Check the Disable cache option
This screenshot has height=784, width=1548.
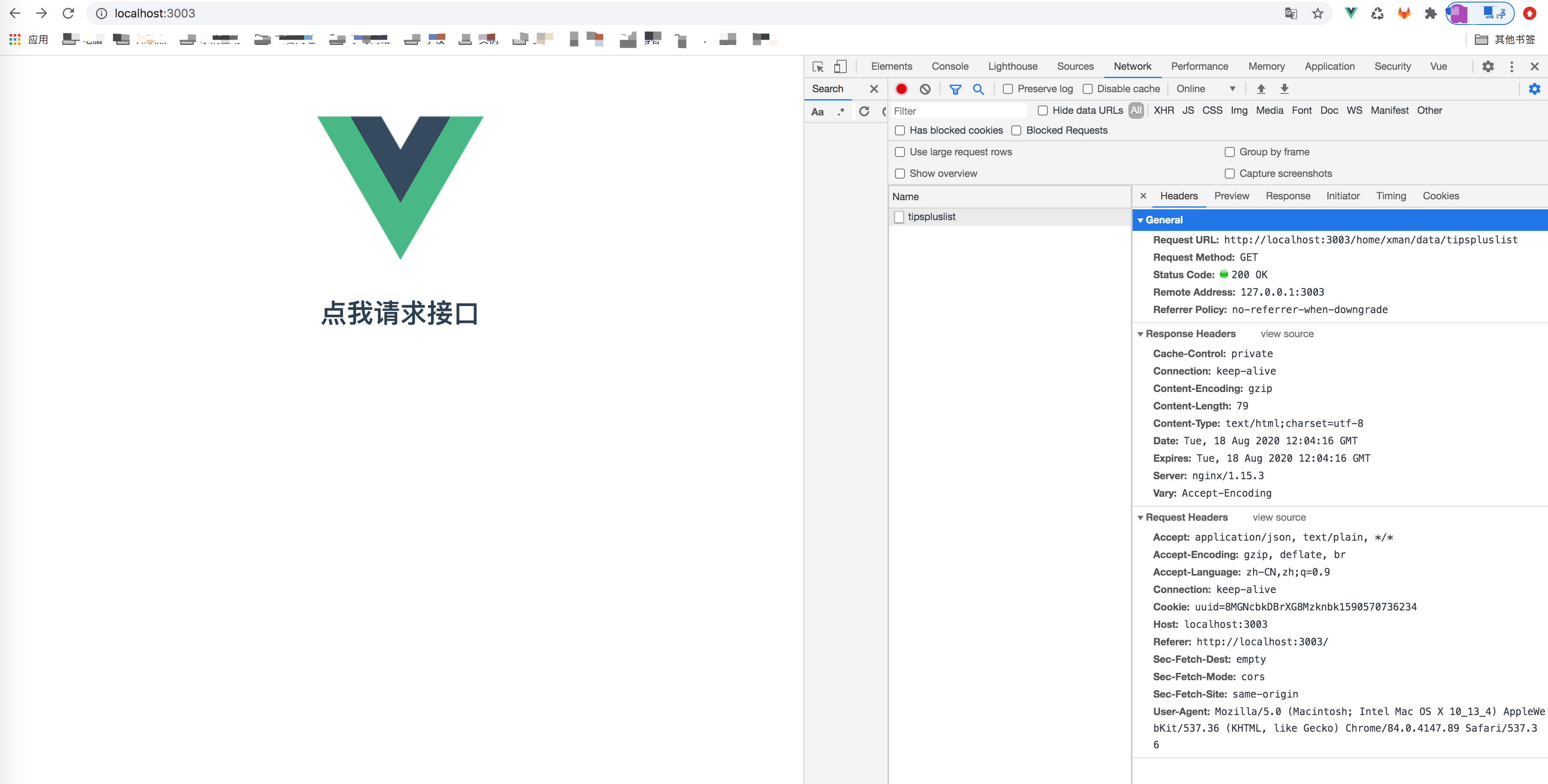coord(1087,89)
